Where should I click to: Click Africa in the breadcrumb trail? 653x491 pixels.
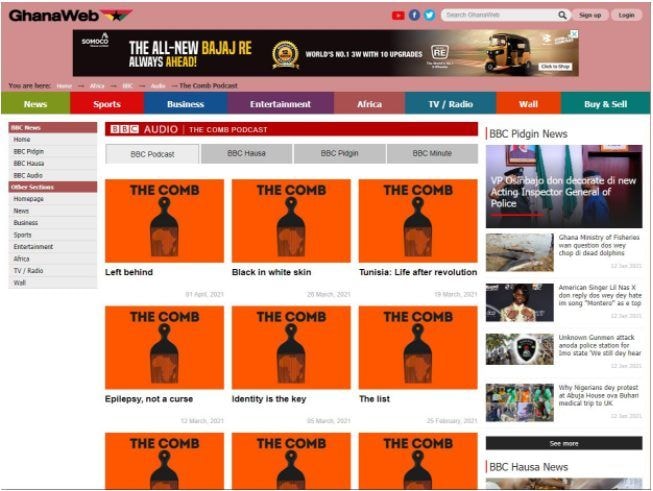coord(97,86)
